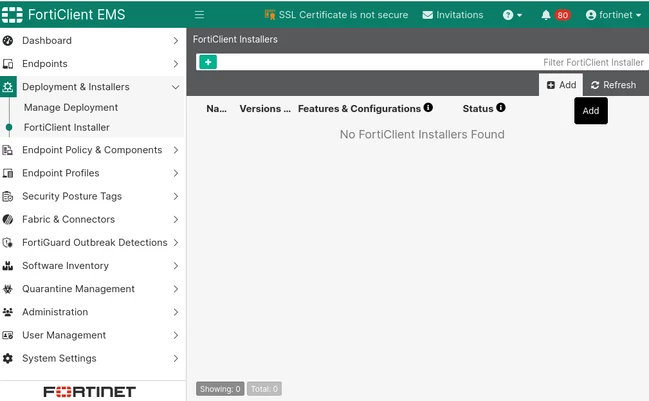Click the Fabric & Connectors icon
Screen dimensions: 649x401
8,219
